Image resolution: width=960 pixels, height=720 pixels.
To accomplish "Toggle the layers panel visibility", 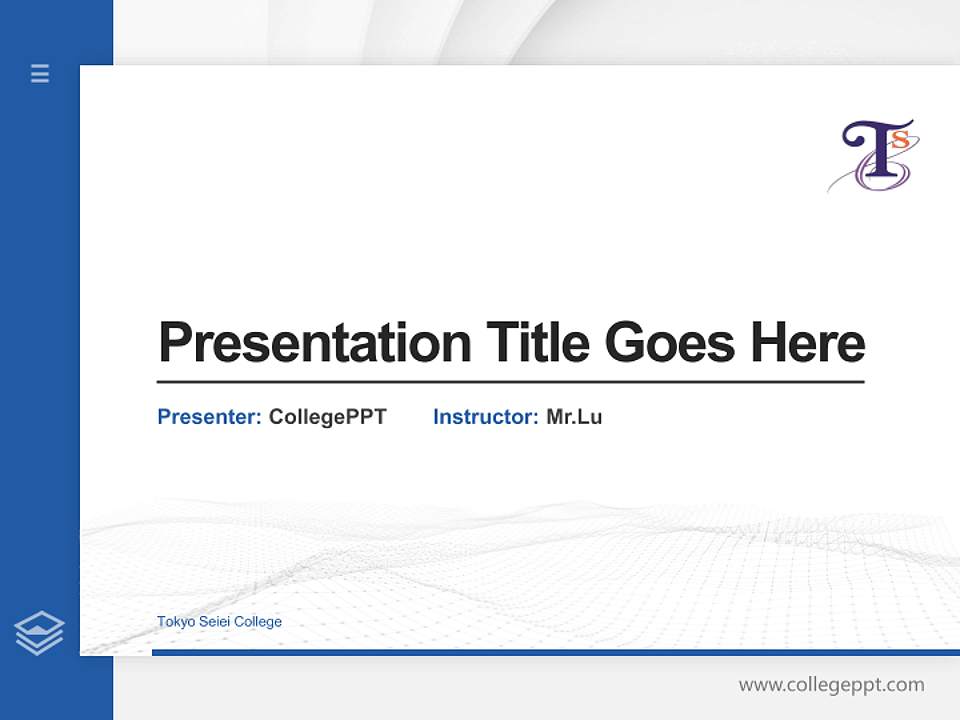I will pos(39,630).
